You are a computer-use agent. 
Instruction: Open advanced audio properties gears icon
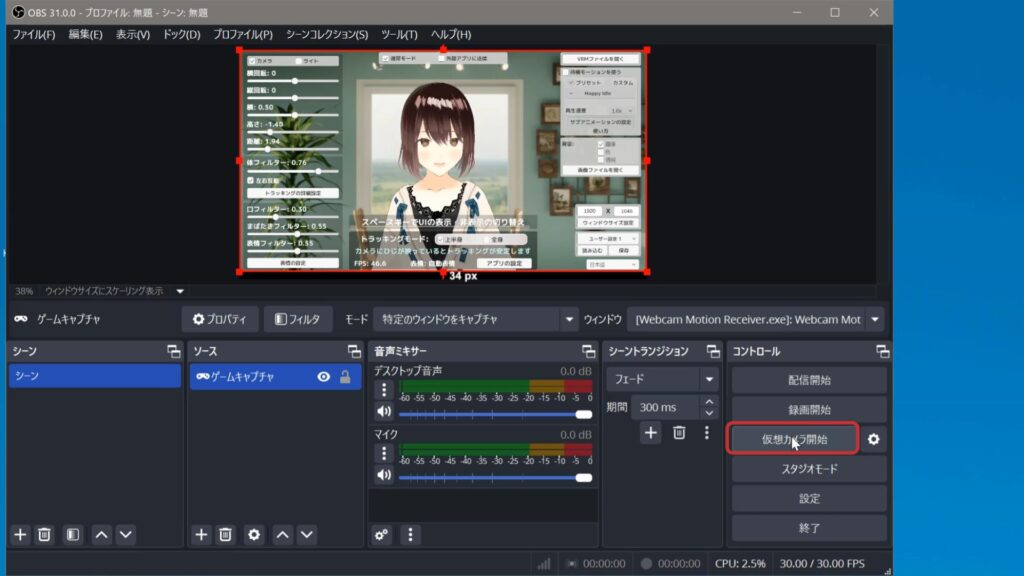tap(382, 535)
